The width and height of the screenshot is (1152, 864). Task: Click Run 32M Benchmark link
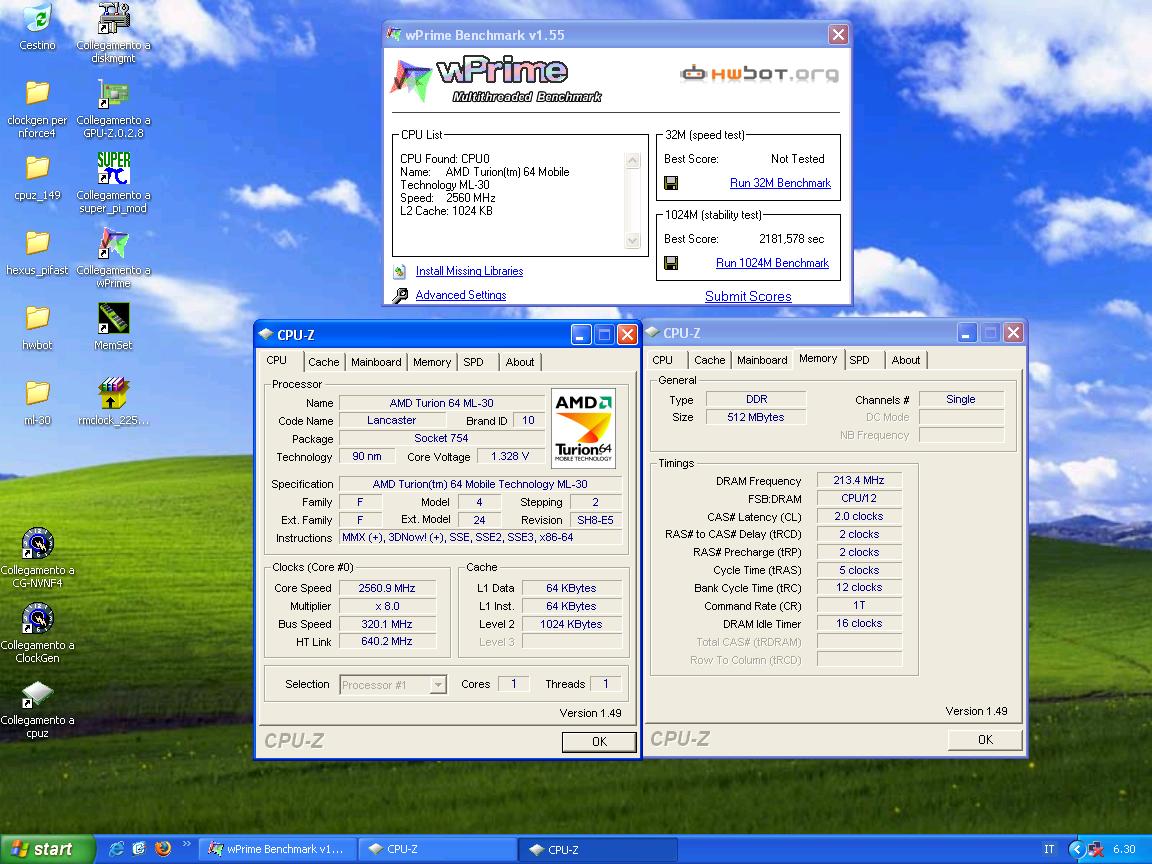click(x=780, y=183)
